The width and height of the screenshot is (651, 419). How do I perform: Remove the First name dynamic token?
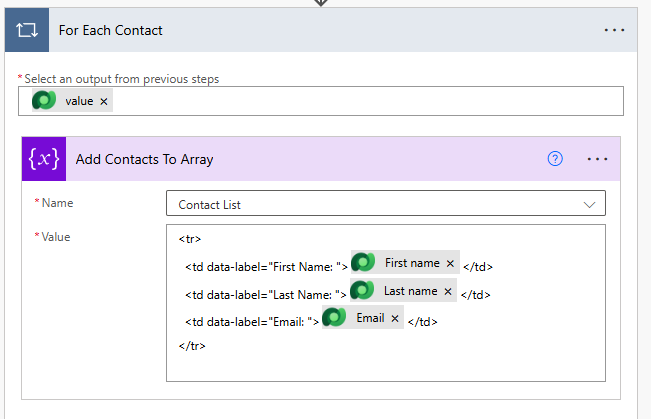[x=450, y=264]
